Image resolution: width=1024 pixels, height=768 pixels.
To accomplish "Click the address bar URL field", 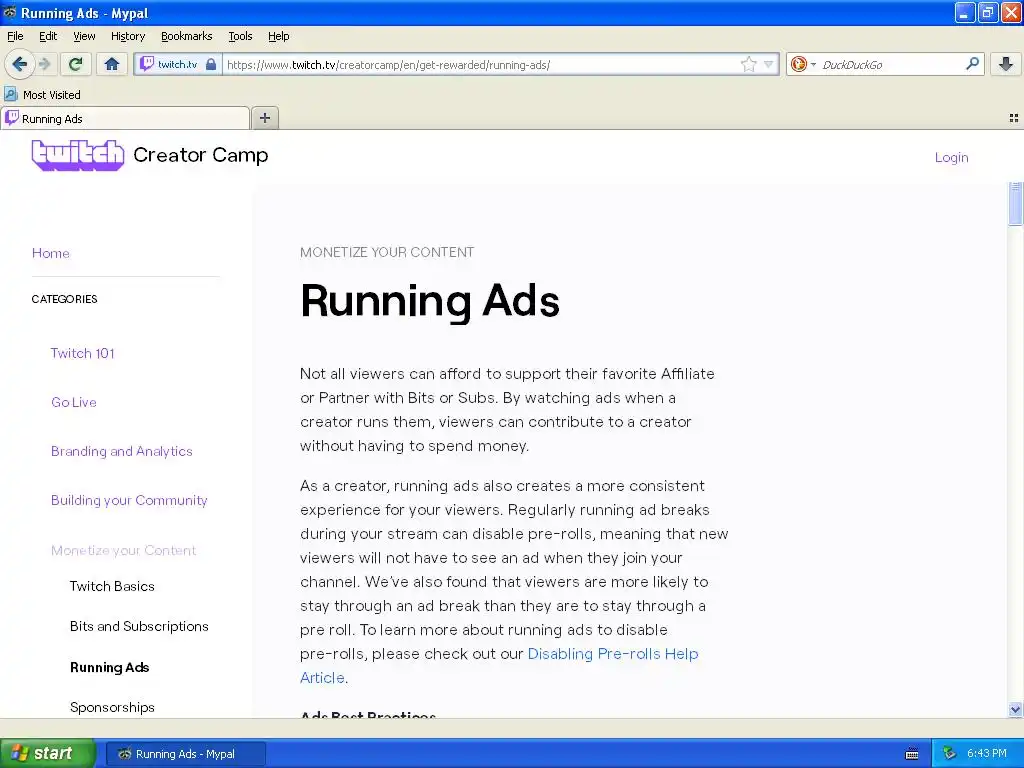I will (x=480, y=64).
